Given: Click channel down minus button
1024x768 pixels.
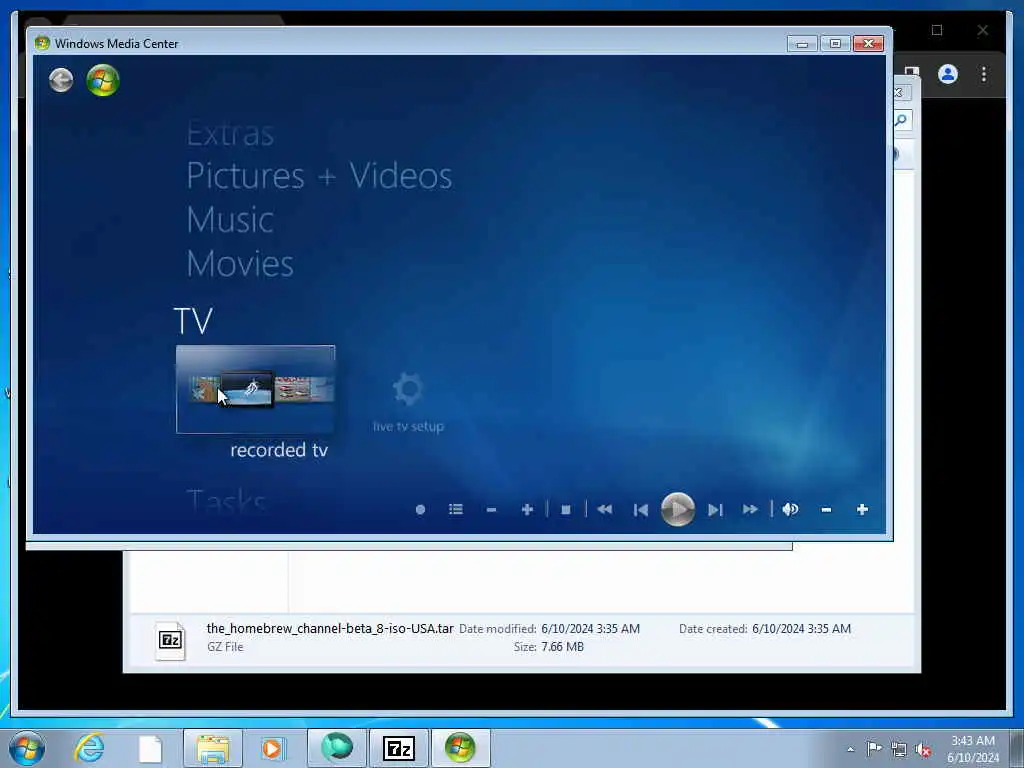Looking at the screenshot, I should pos(491,509).
